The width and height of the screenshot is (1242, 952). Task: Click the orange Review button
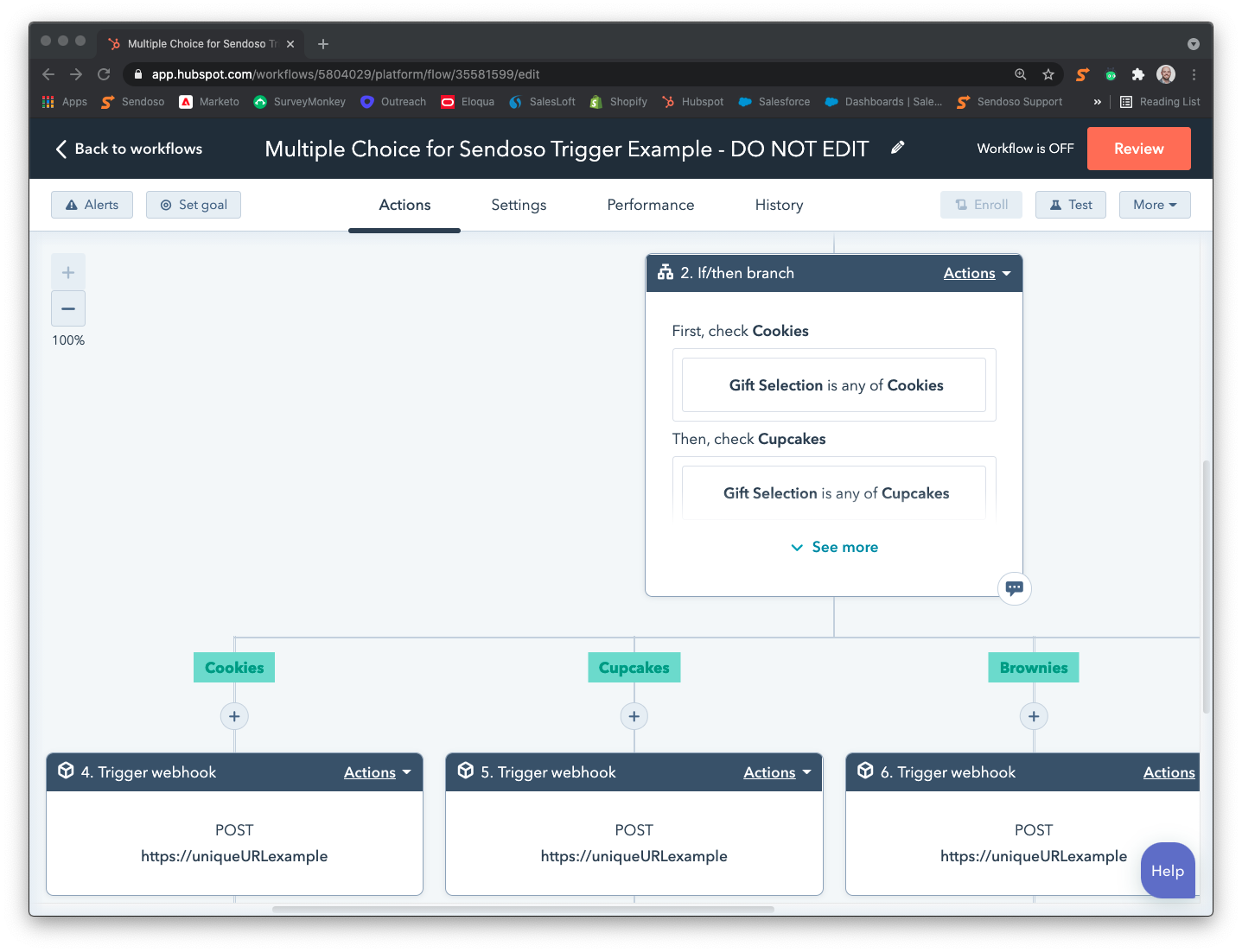pos(1138,149)
